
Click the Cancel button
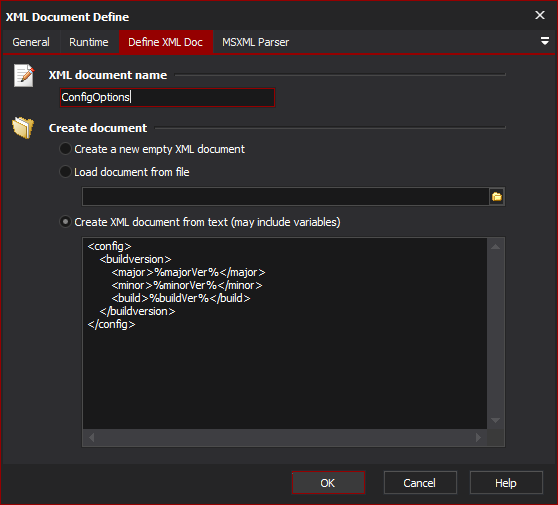point(420,483)
